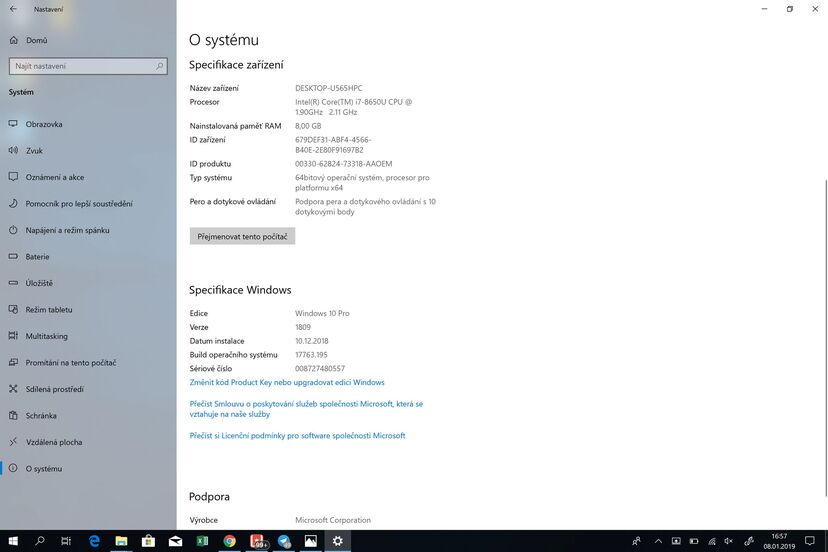Open Microsoft Store from taskbar

[x=148, y=541]
